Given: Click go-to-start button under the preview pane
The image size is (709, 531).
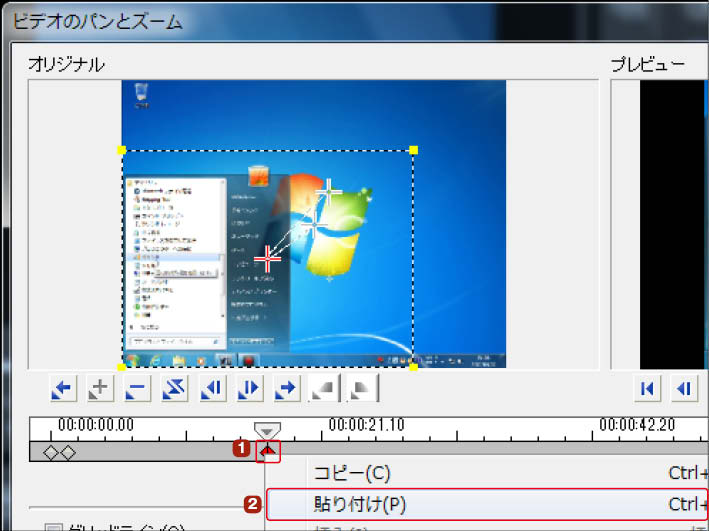Looking at the screenshot, I should point(647,388).
